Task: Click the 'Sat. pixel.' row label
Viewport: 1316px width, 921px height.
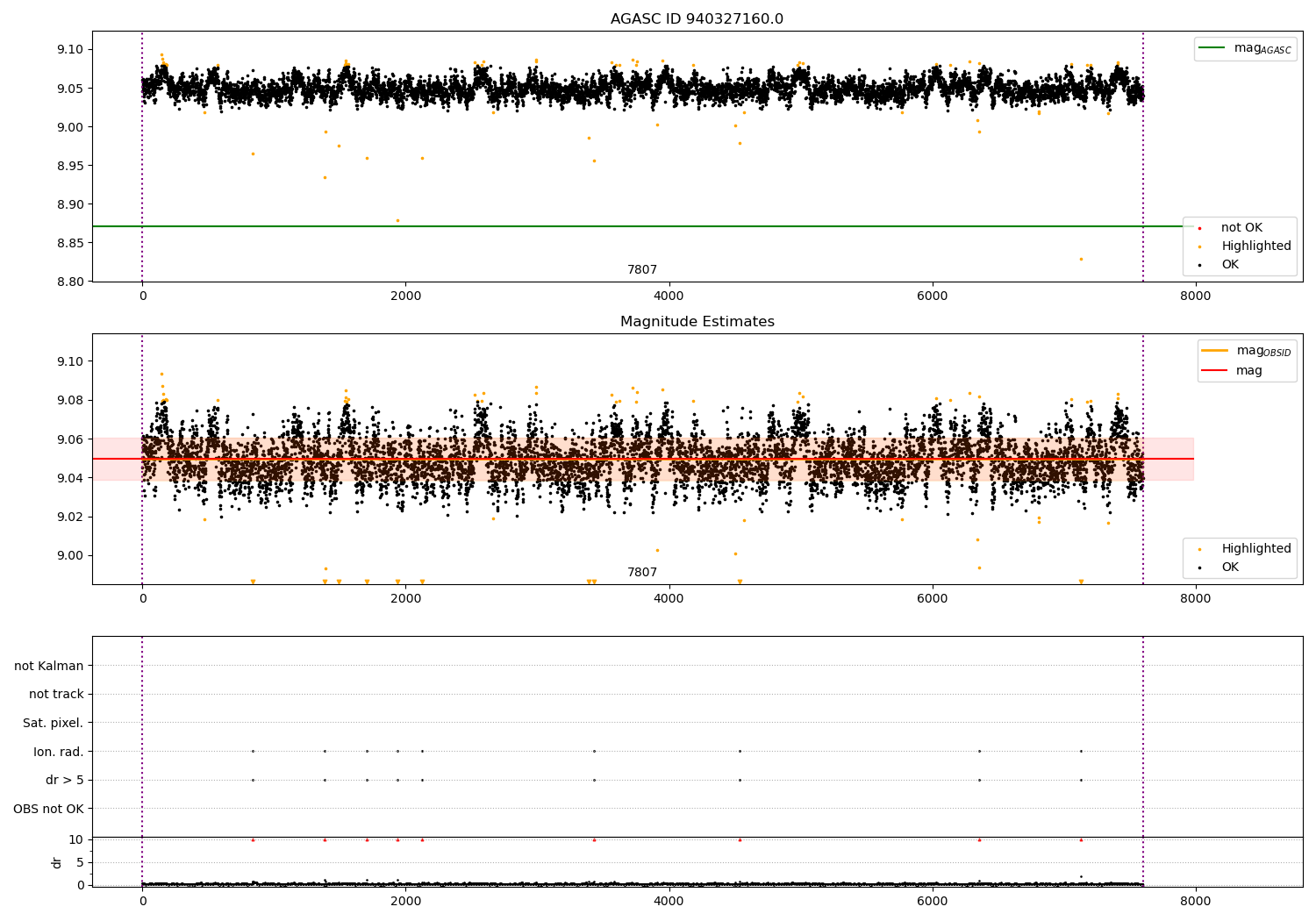Action: pyautogui.click(x=54, y=723)
